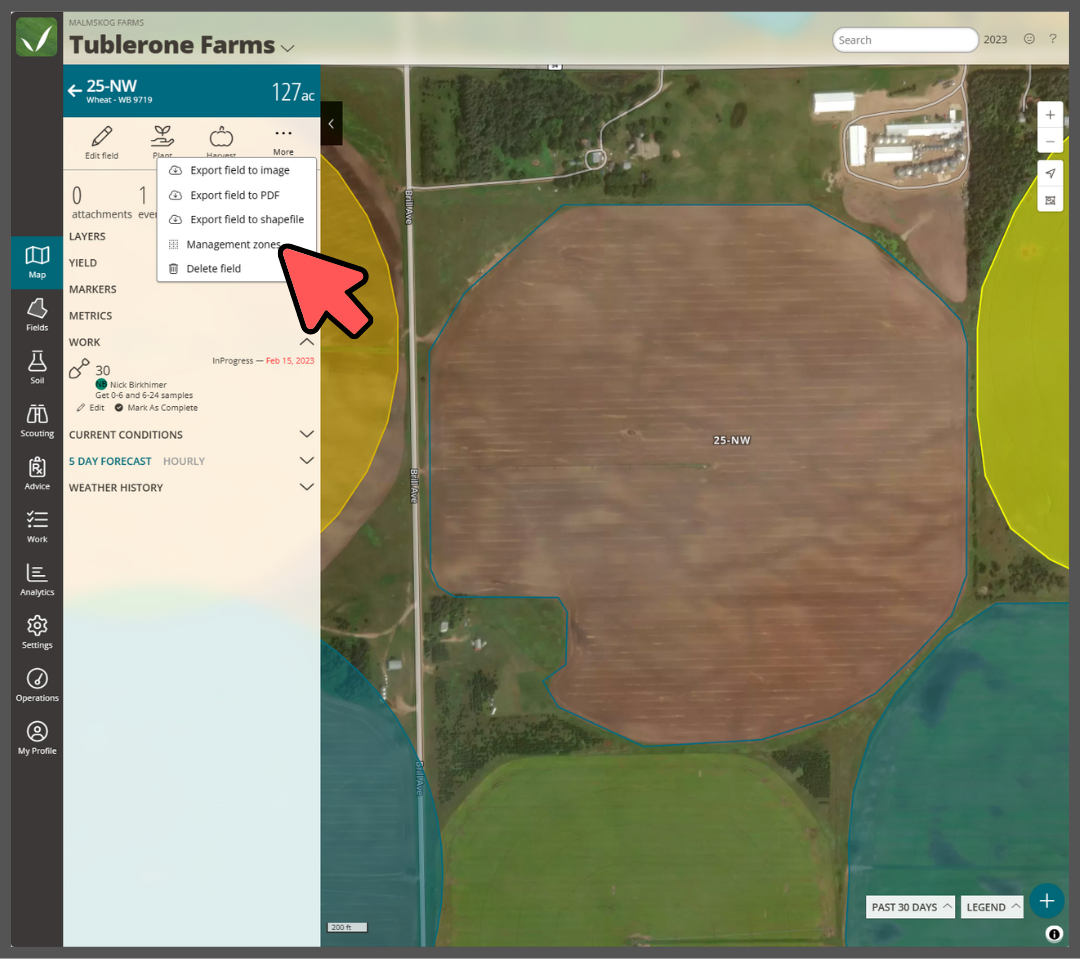Open the Settings gear section
Screen dimensions: 1080x960
[37, 632]
